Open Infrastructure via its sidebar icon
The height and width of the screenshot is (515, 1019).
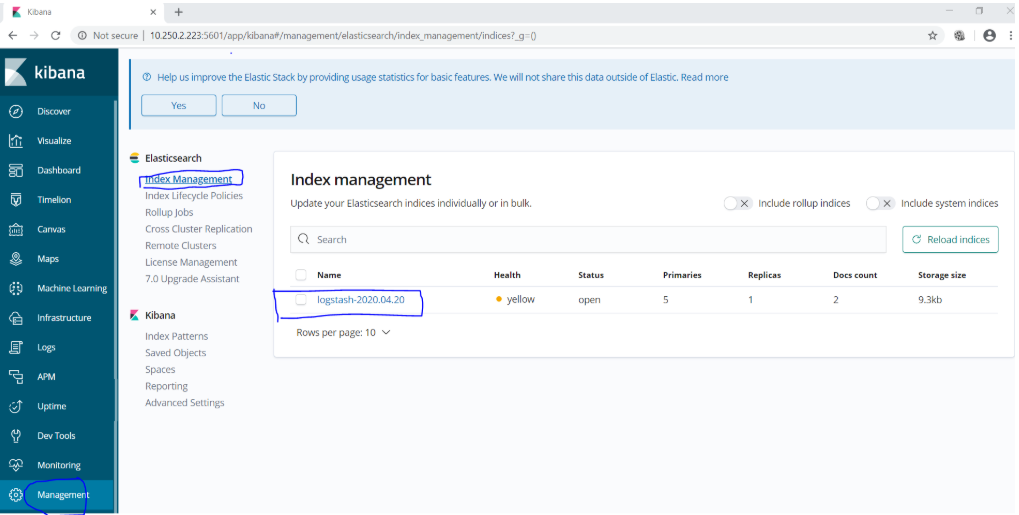16,318
